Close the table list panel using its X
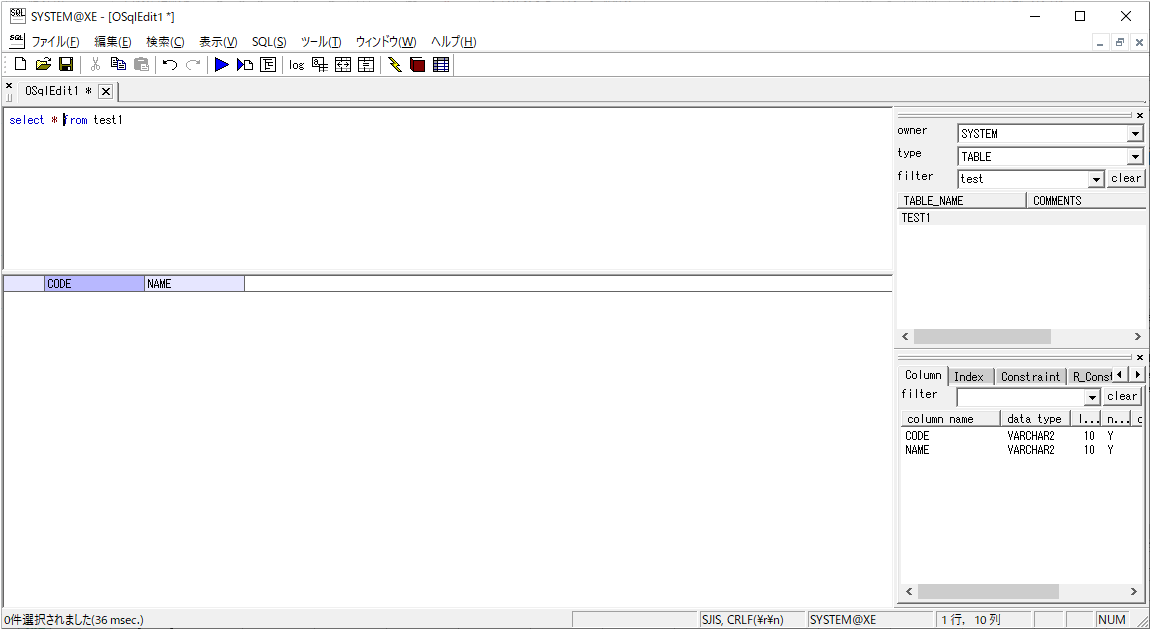 (1140, 115)
